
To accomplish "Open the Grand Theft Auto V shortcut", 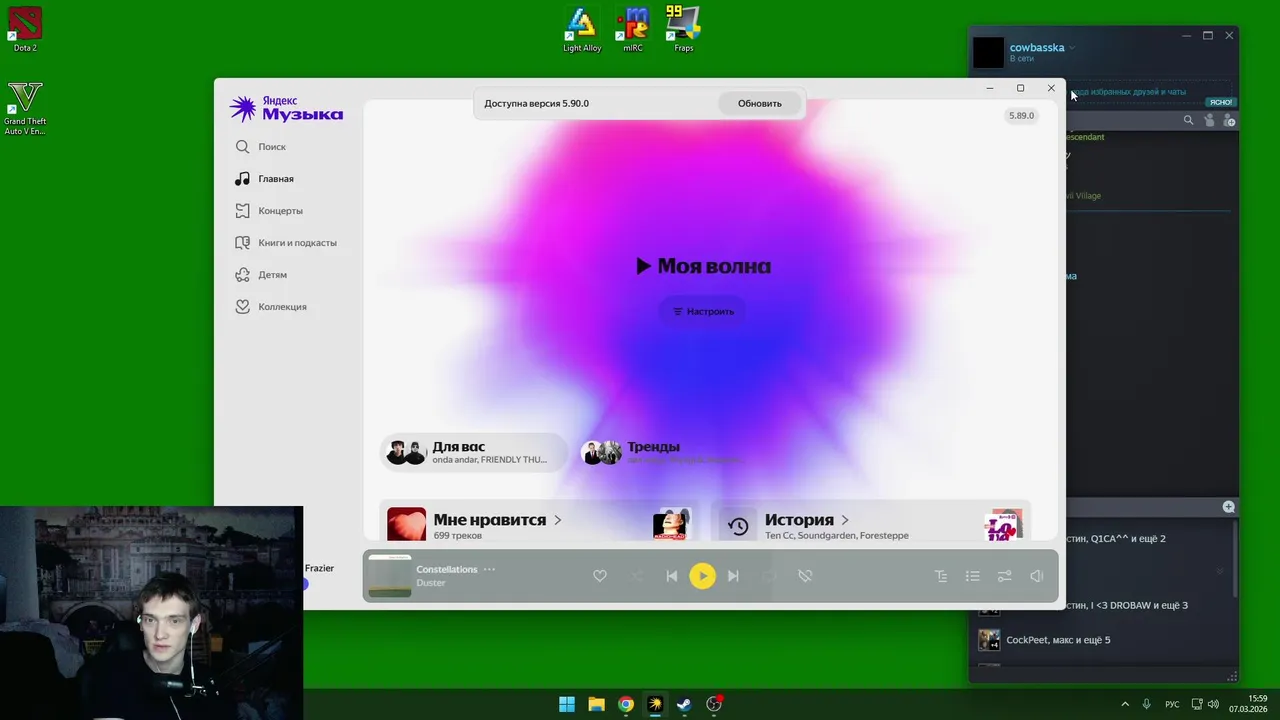I will pyautogui.click(x=25, y=108).
